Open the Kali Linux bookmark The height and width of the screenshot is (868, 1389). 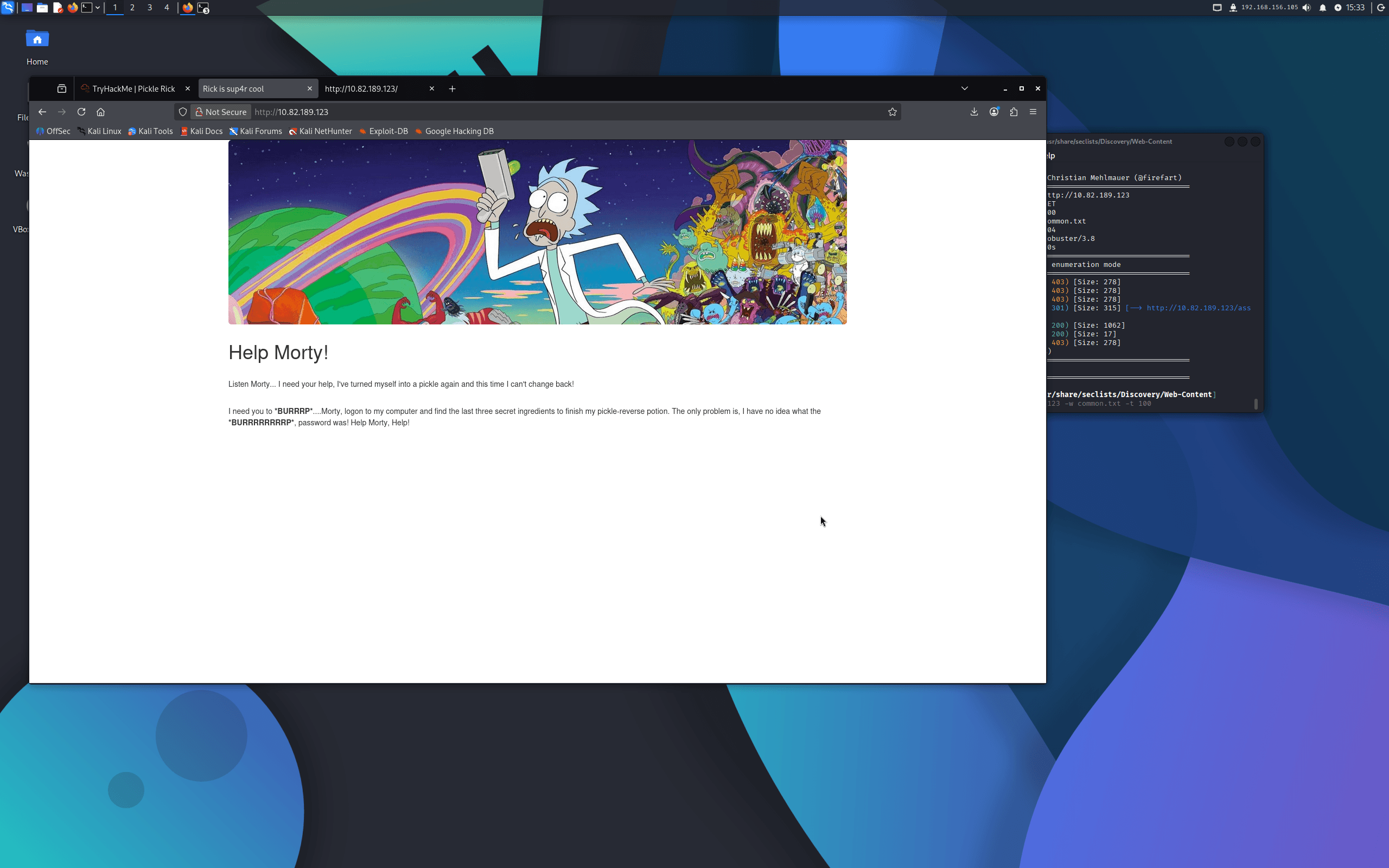[99, 131]
